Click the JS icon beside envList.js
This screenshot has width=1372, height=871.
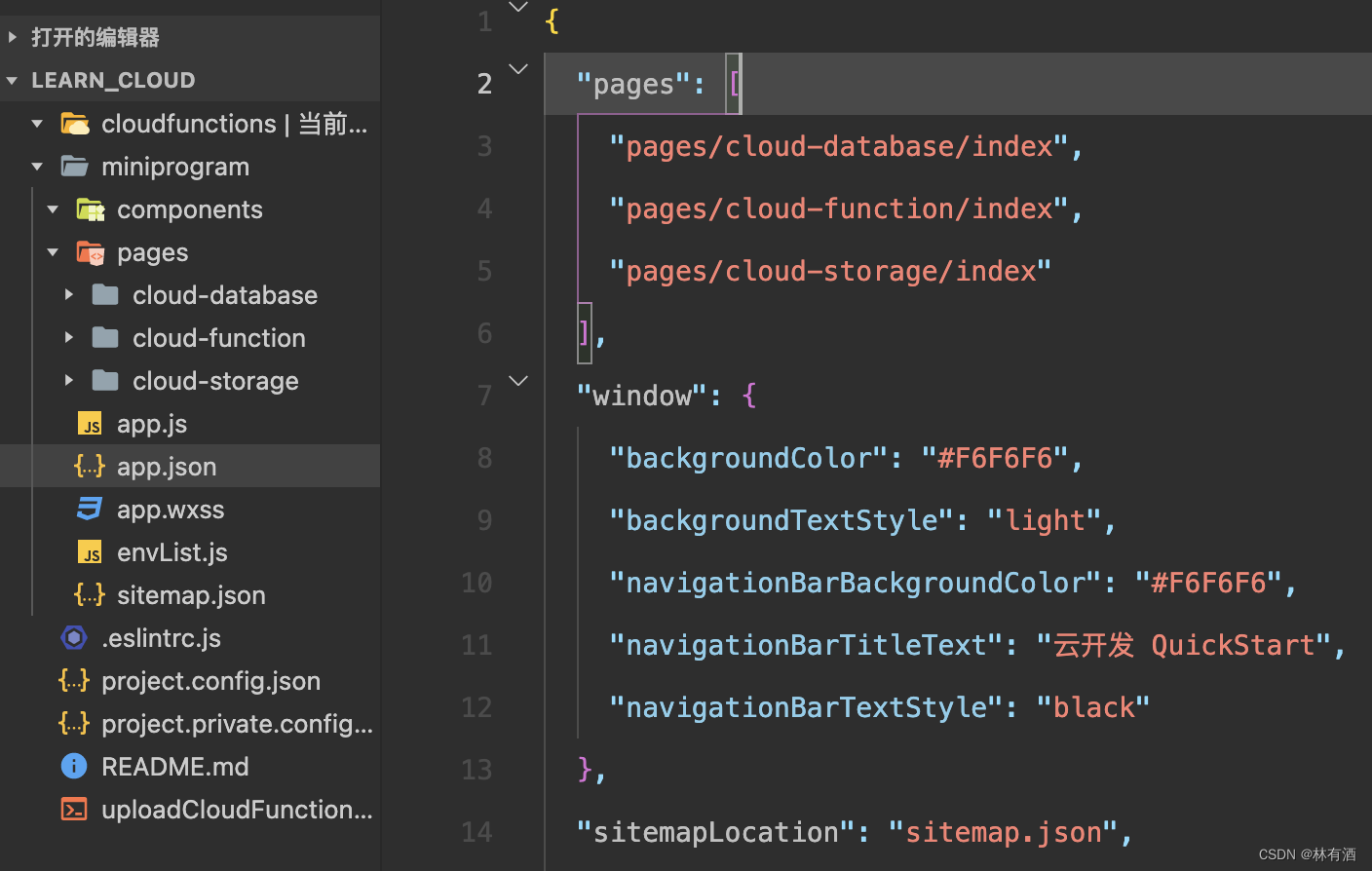(x=90, y=552)
